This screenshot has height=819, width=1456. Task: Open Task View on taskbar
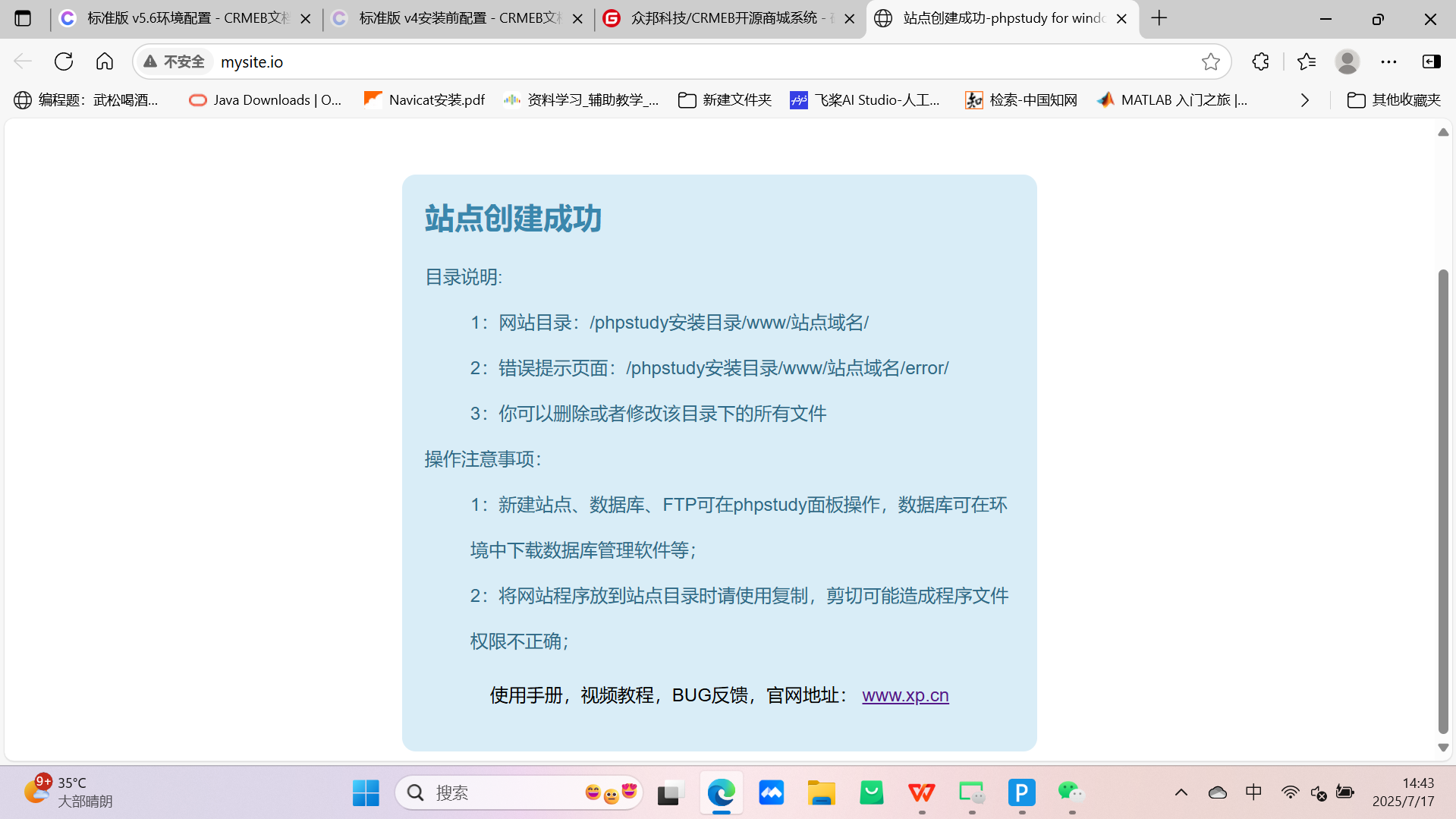[671, 792]
